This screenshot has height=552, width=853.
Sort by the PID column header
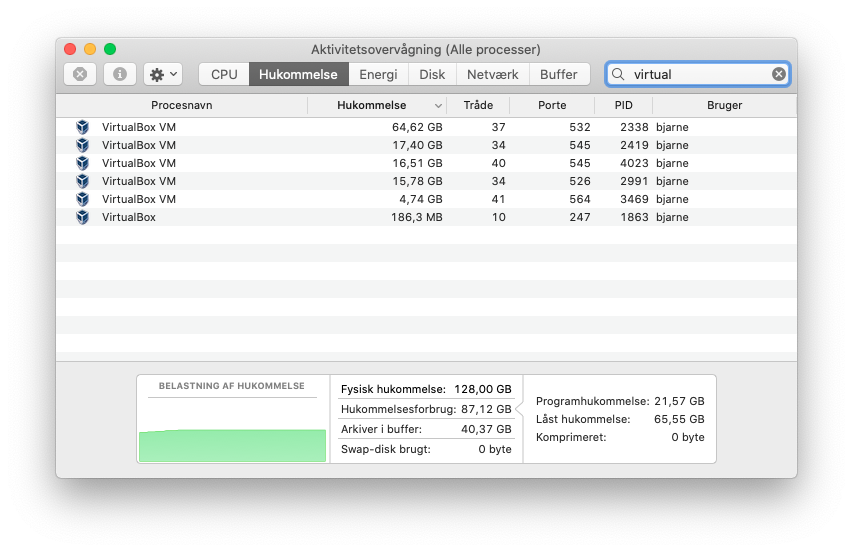623,105
